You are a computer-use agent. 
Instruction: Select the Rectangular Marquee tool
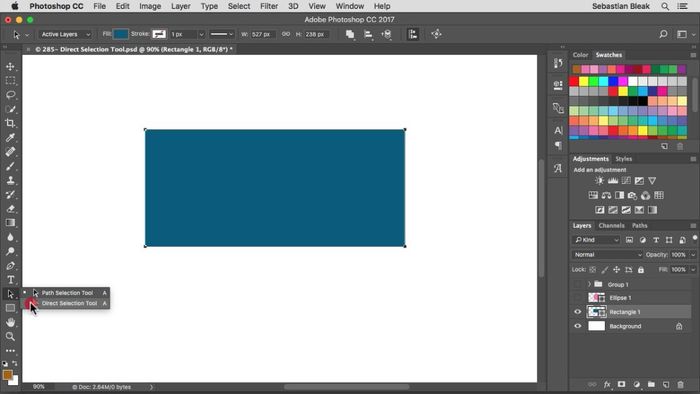pos(10,81)
